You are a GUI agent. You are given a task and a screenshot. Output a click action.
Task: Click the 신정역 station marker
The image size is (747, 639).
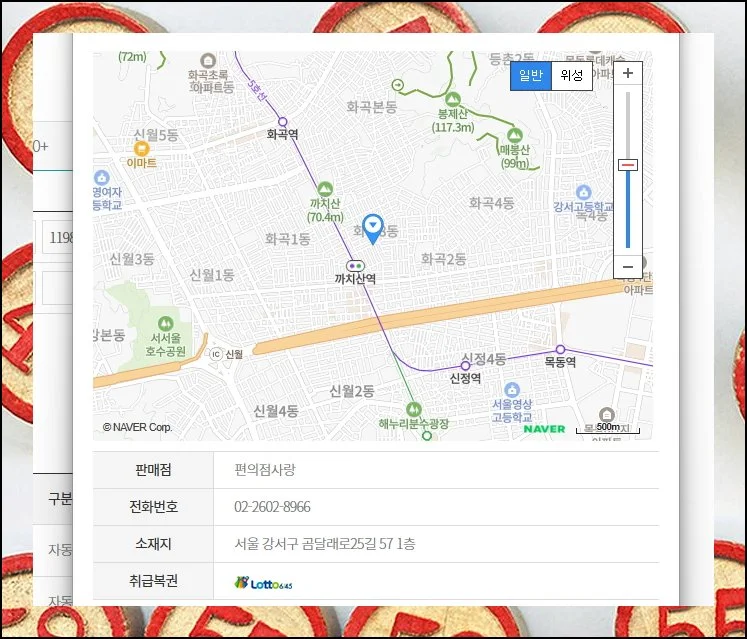[x=465, y=365]
